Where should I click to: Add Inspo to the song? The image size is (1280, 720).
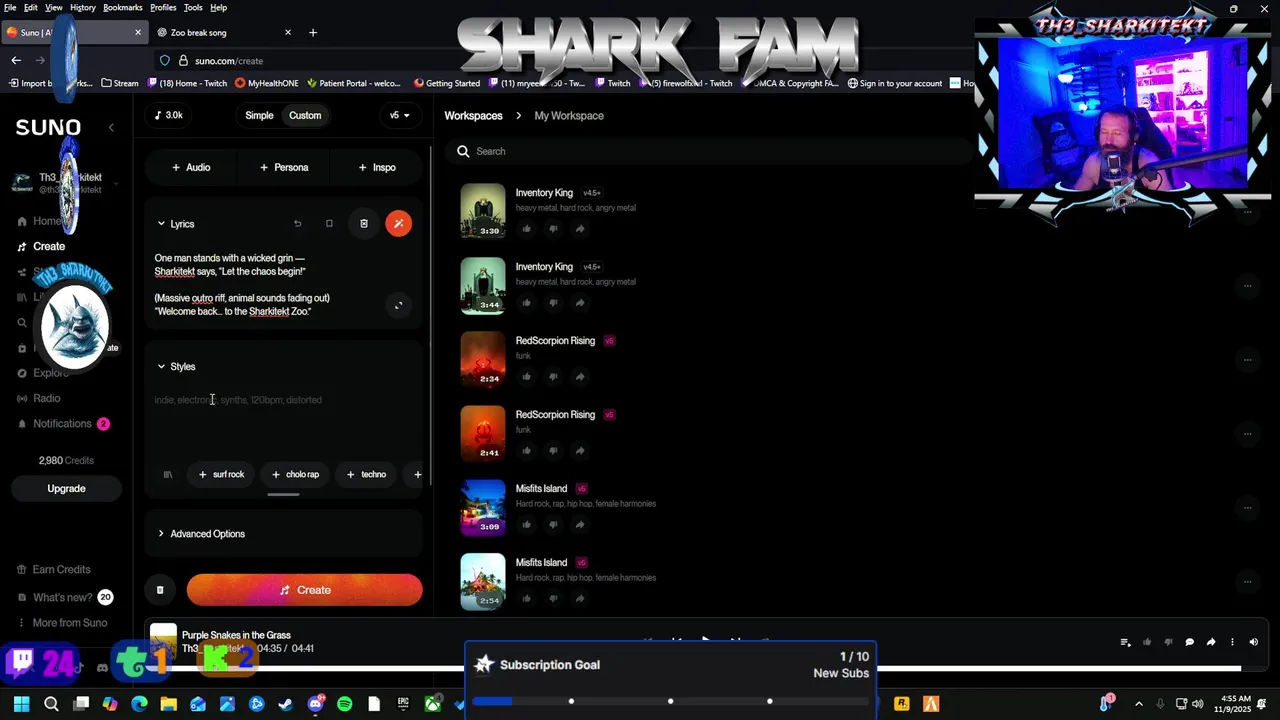point(377,167)
